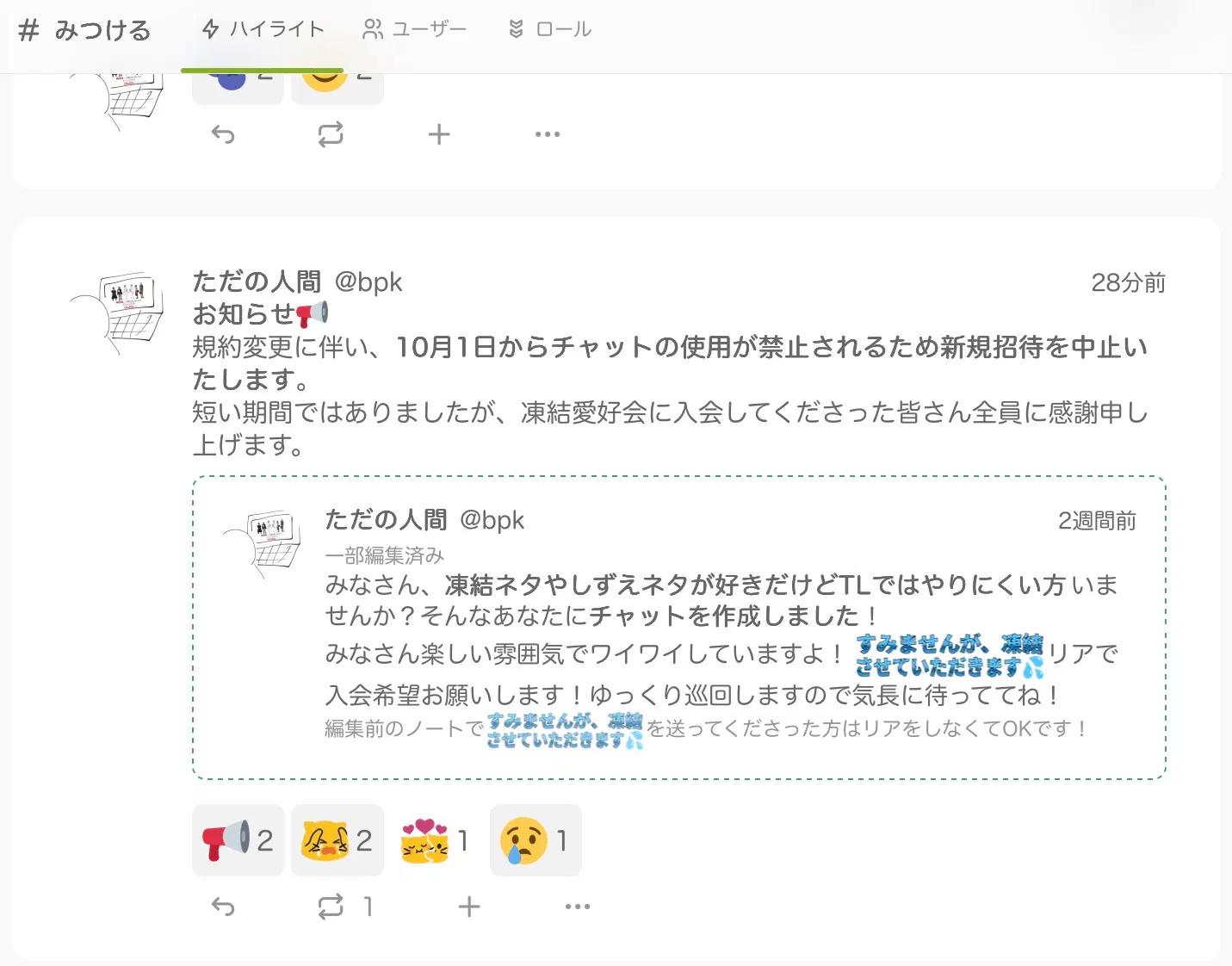This screenshot has width=1232, height=966.
Task: Toggle the crying cat reaction with count 2
Action: pos(337,840)
